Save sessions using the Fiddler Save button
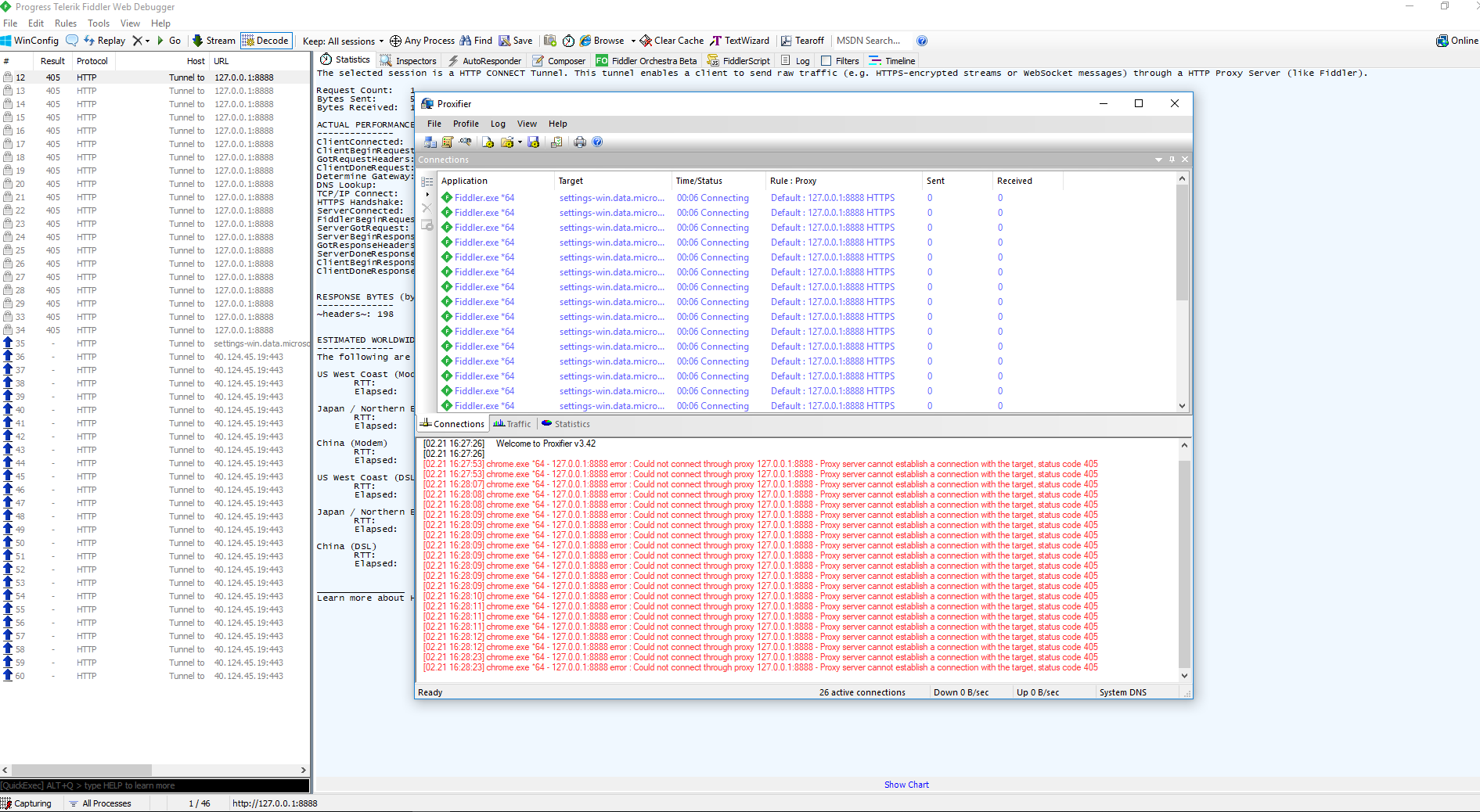The image size is (1480, 812). [516, 41]
